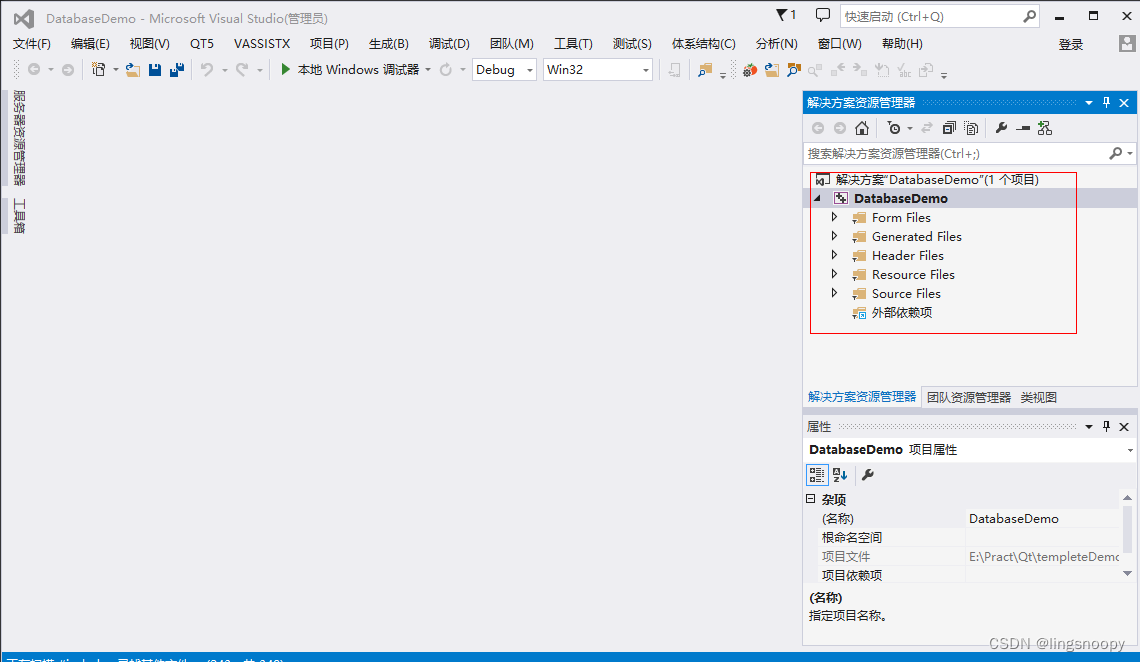1140x662 pixels.
Task: Click the New Project toolbar icon
Action: coord(98,70)
